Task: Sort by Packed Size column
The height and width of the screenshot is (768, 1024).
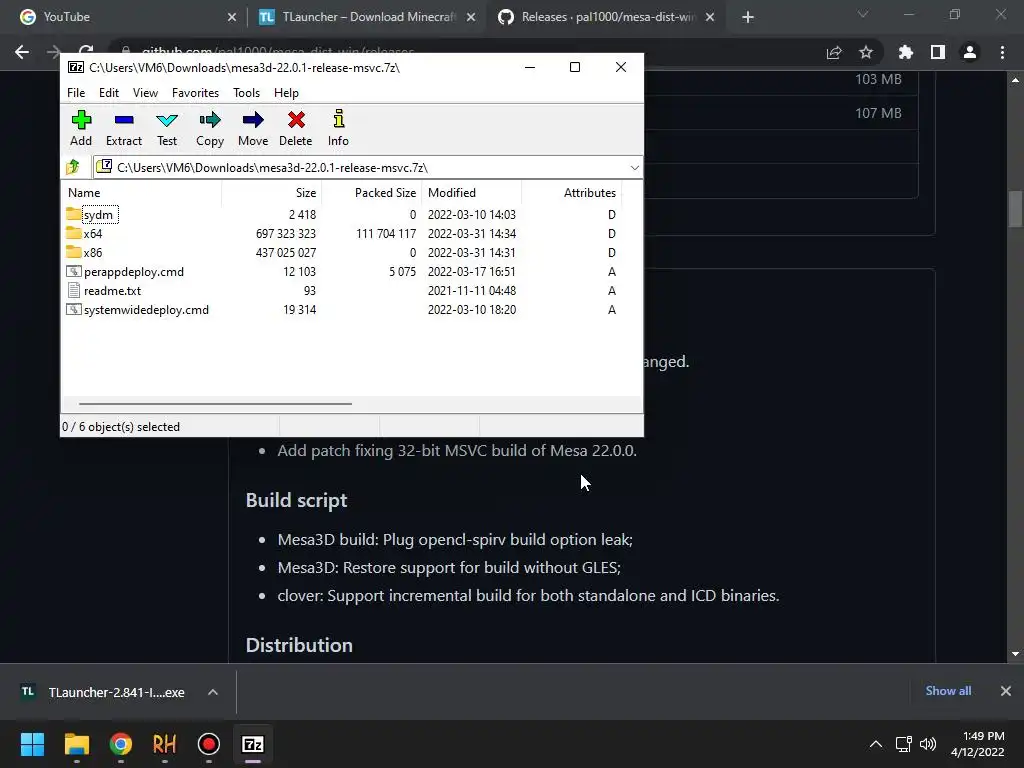Action: click(x=372, y=193)
